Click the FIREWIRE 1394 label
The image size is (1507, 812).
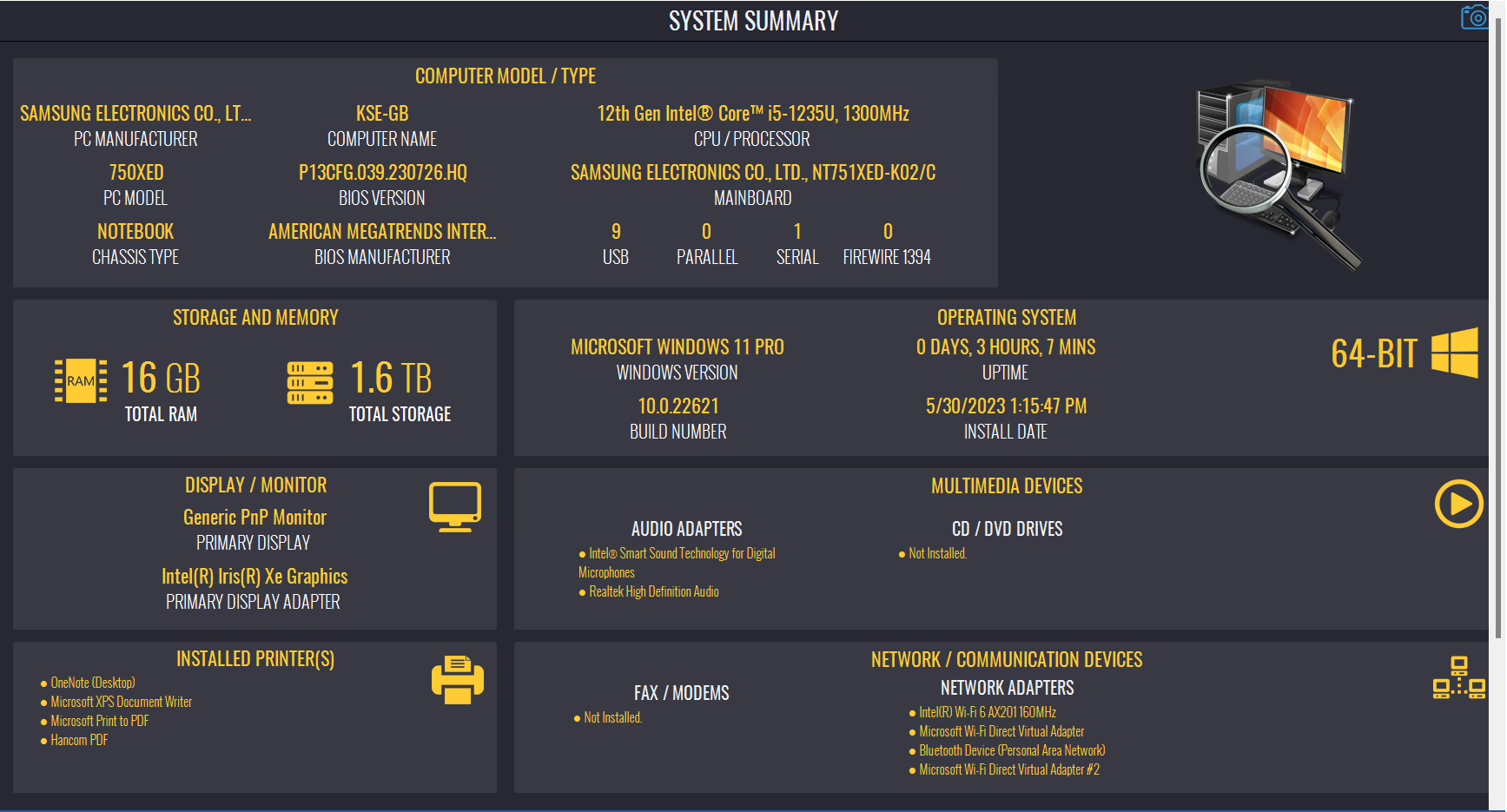tap(887, 257)
